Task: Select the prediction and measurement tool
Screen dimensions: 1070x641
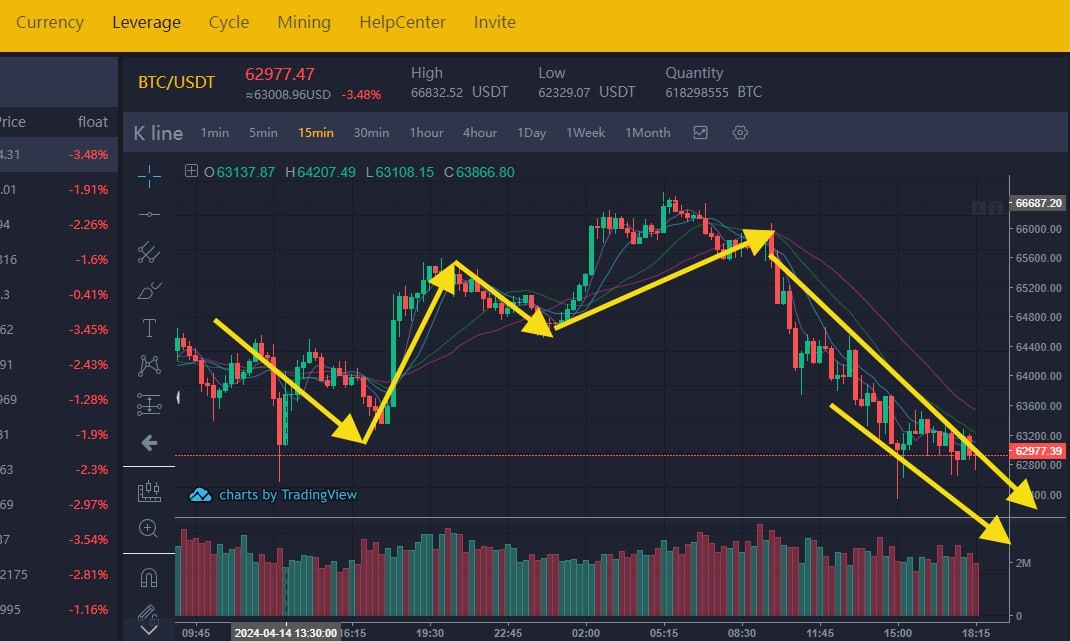Action: [149, 405]
